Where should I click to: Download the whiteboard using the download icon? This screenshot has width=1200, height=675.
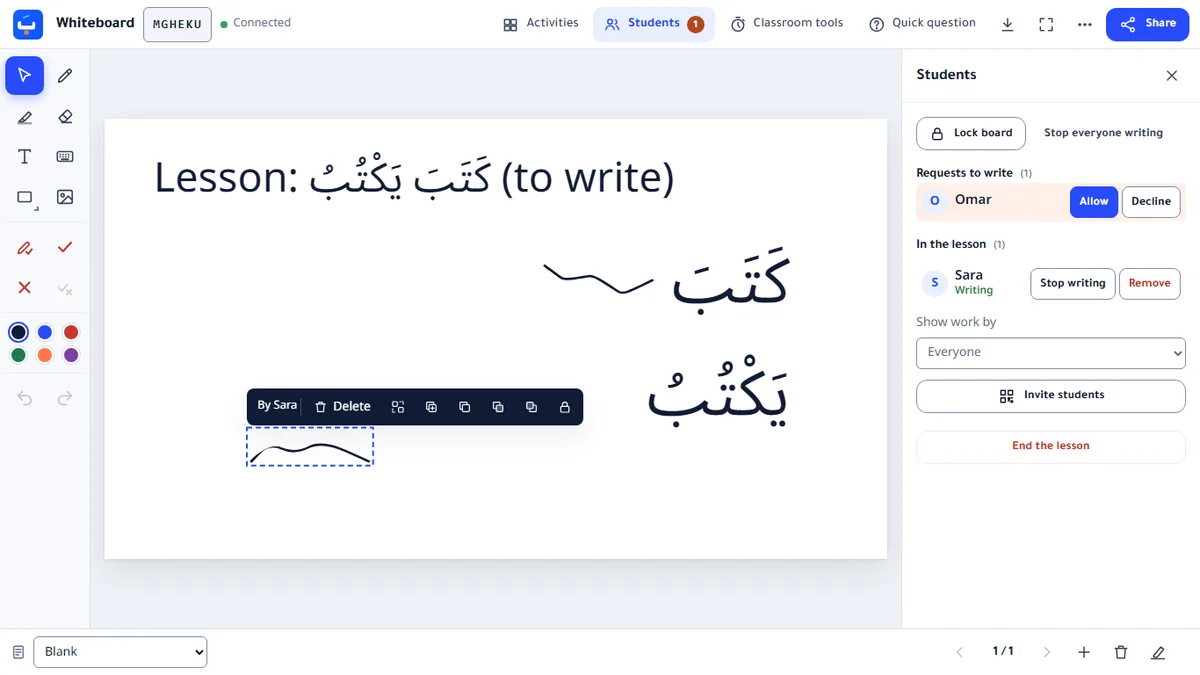click(x=1007, y=24)
